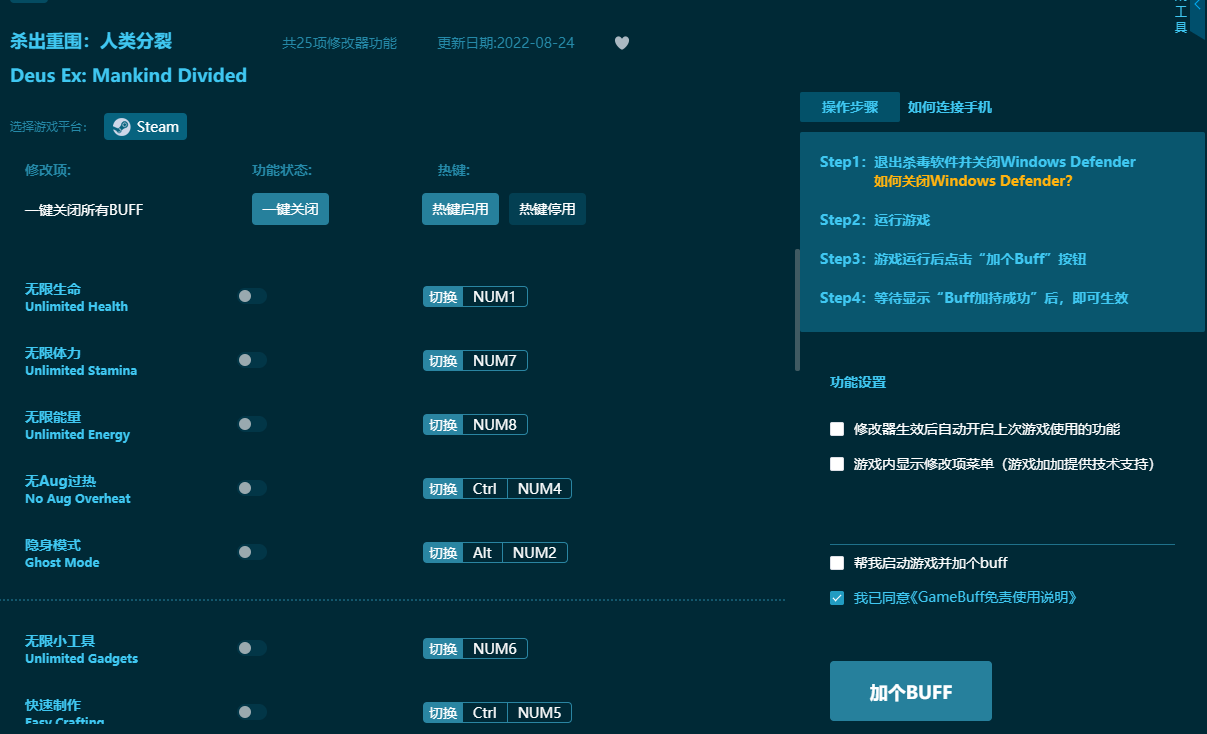
Task: Click the Deus Ex: Mankind Divided subtitle
Action: point(128,75)
